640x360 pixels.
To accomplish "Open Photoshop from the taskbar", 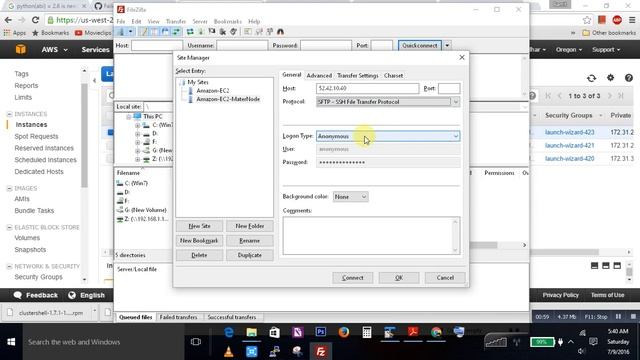I will tap(321, 332).
